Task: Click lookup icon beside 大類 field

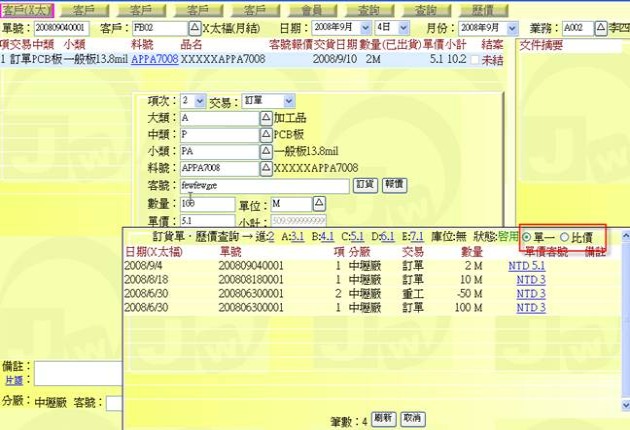Action: point(266,117)
